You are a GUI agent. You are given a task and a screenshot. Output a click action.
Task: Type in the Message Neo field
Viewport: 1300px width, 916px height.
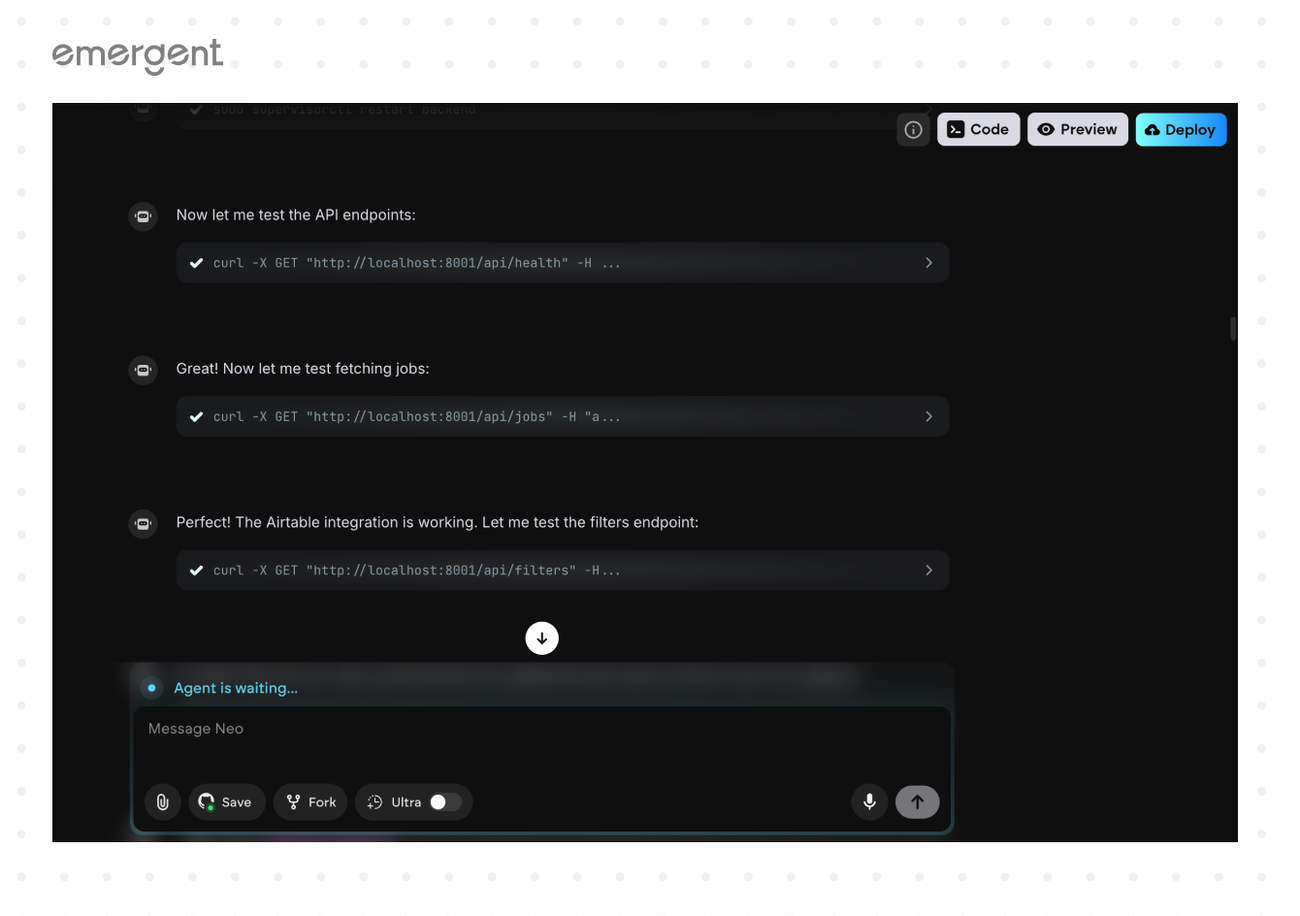(x=540, y=740)
